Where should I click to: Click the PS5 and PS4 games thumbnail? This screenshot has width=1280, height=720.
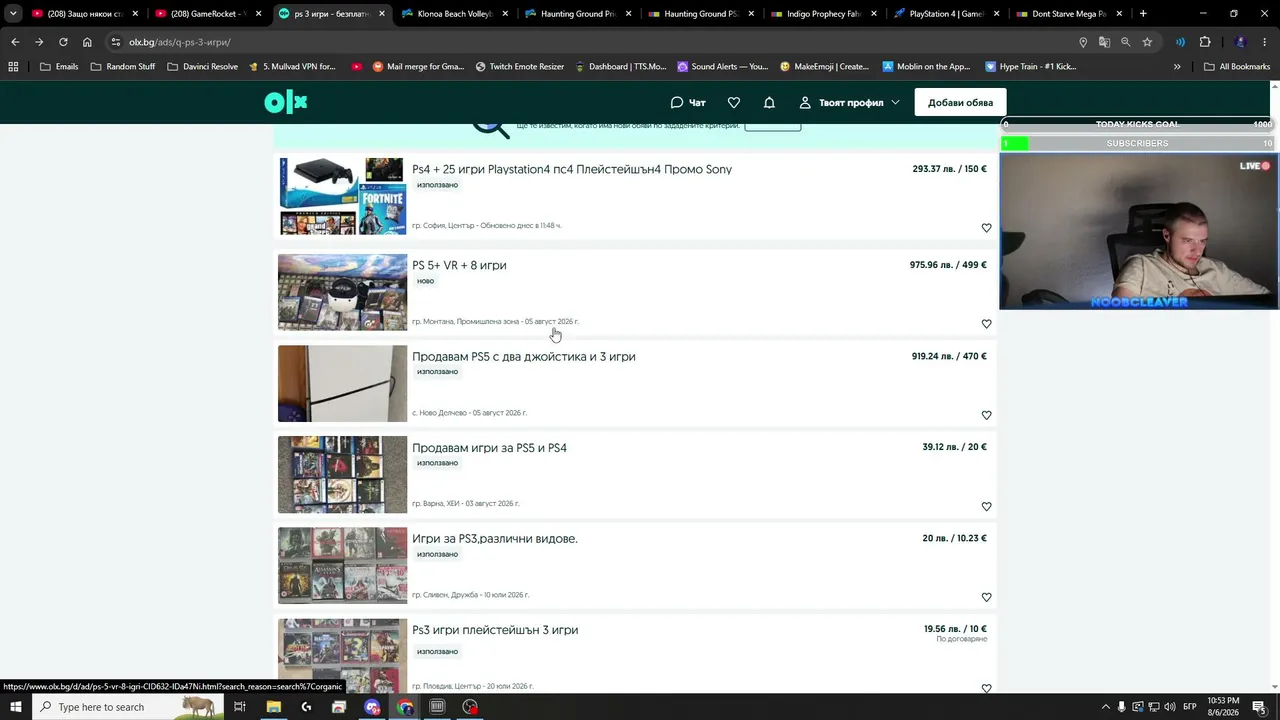tap(342, 474)
